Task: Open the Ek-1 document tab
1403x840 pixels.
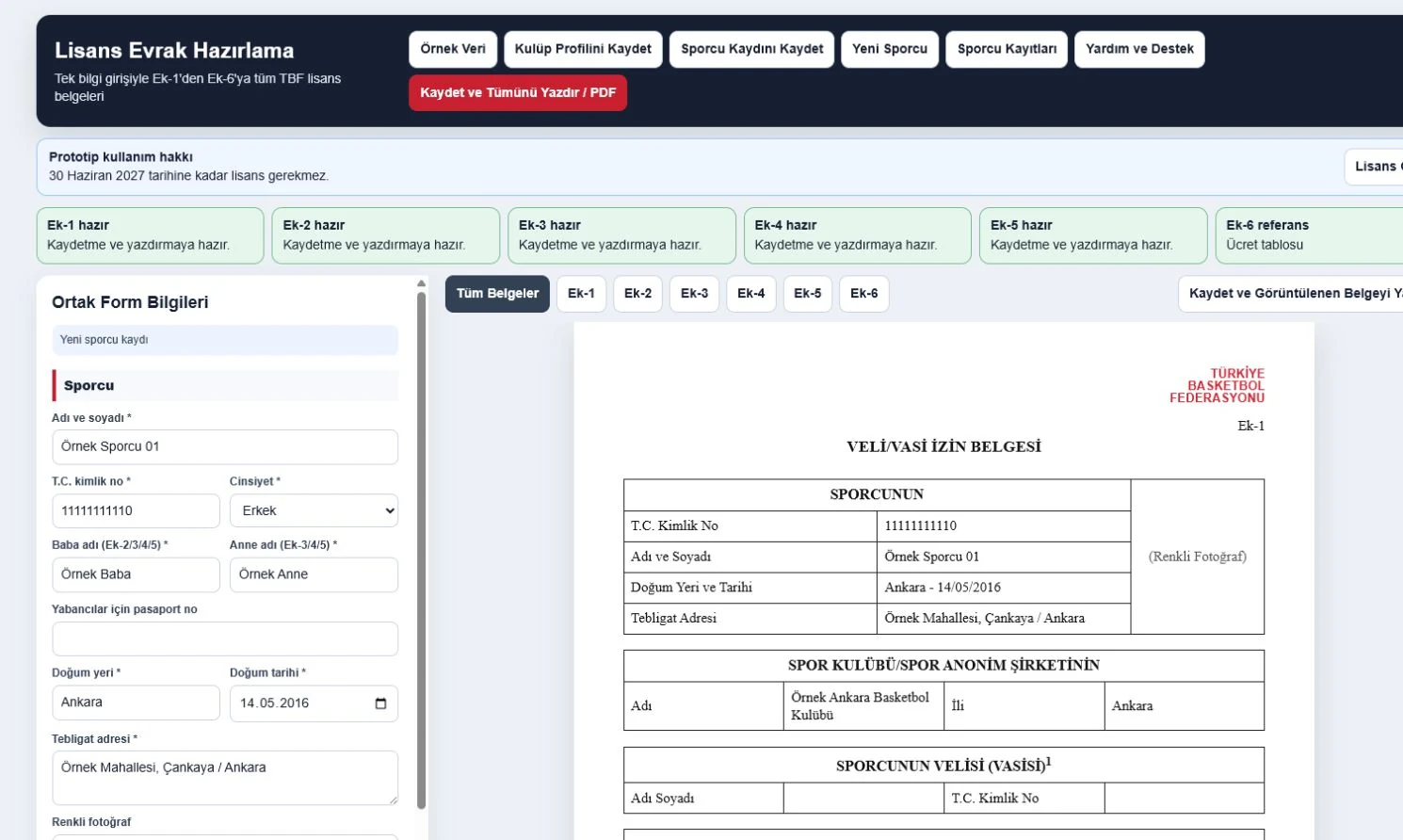Action: click(581, 294)
